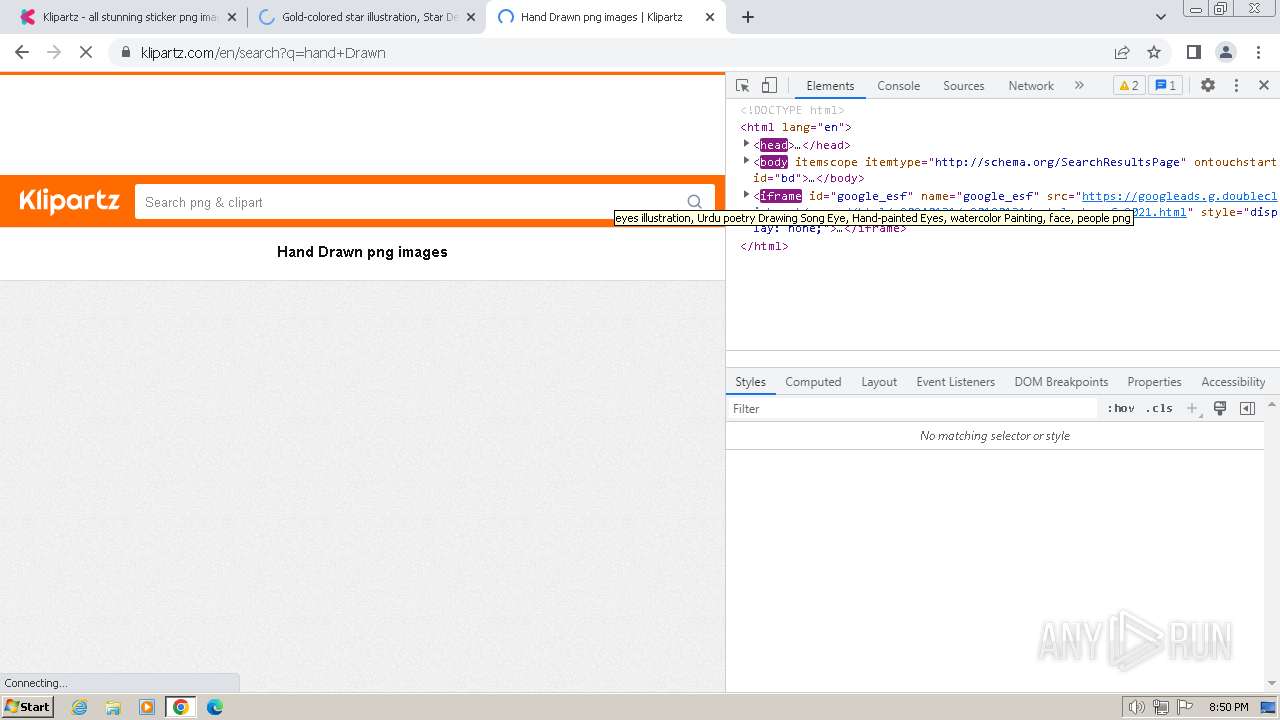Toggle the :hov element state button
Screen dimensions: 1280x720
(1121, 408)
